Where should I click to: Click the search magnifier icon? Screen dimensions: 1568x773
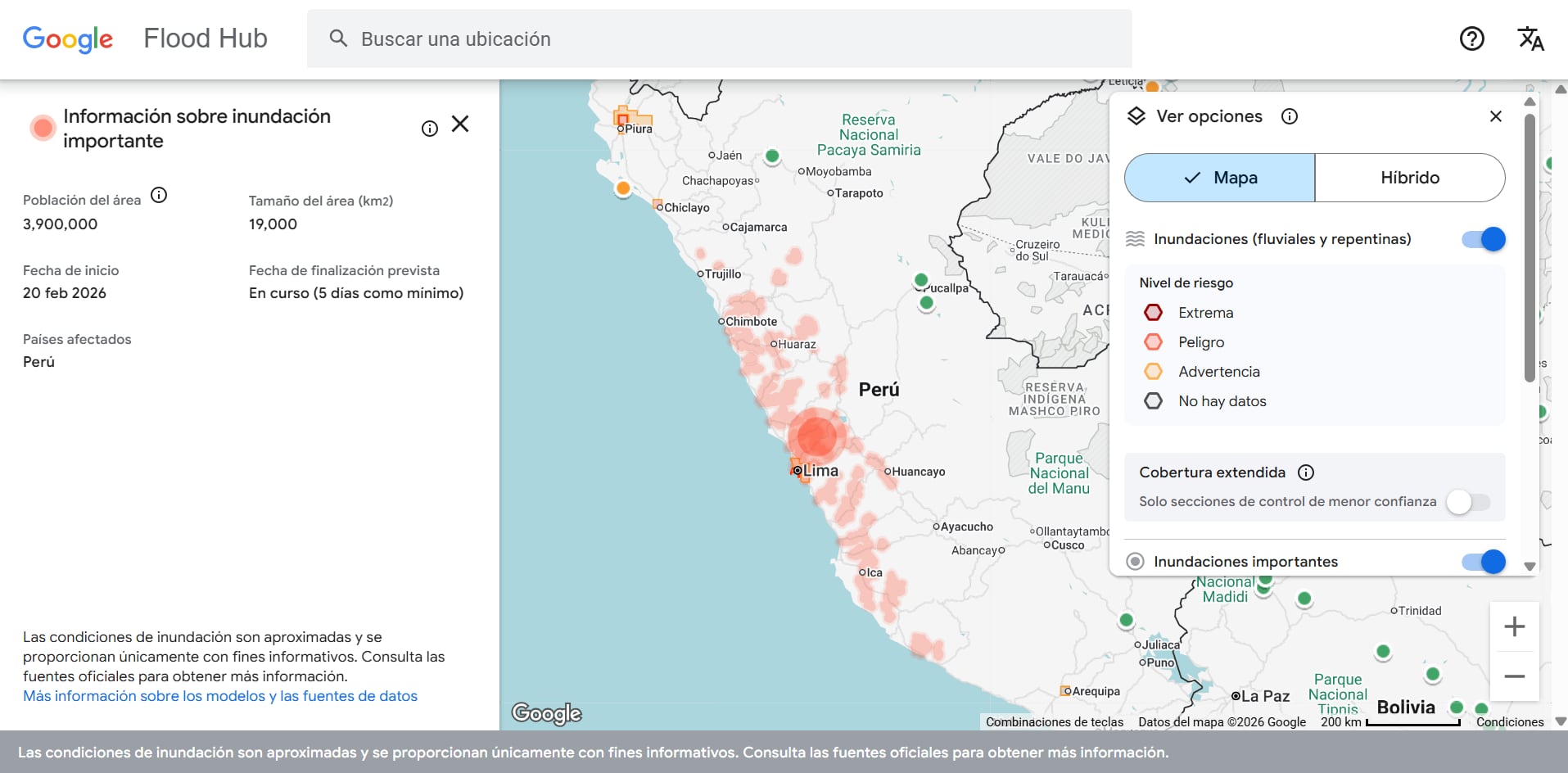pyautogui.click(x=338, y=38)
